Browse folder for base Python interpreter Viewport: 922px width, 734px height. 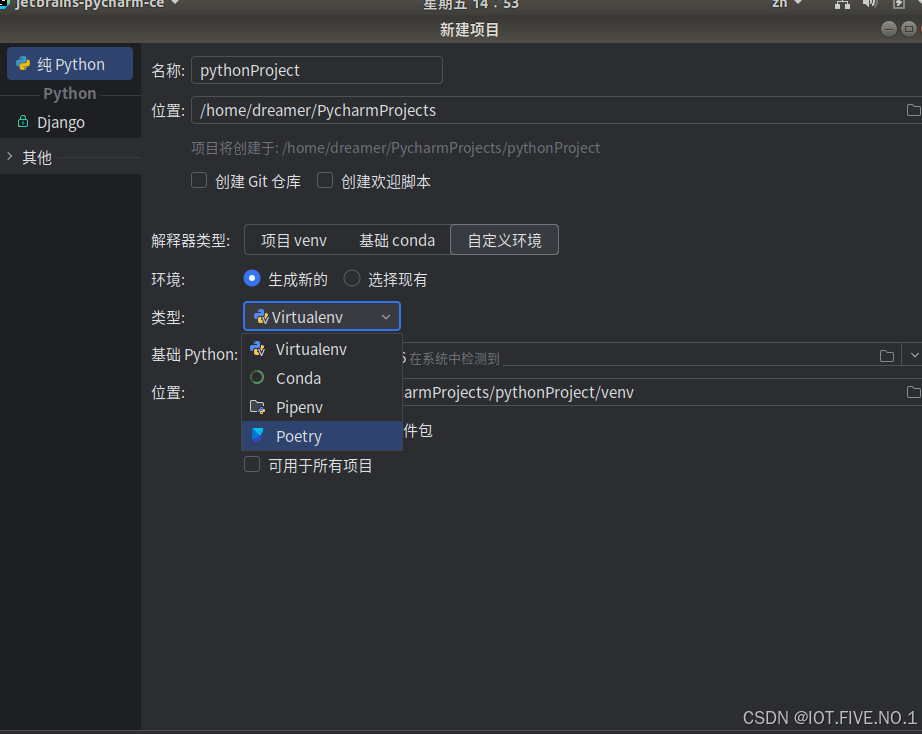(x=887, y=356)
